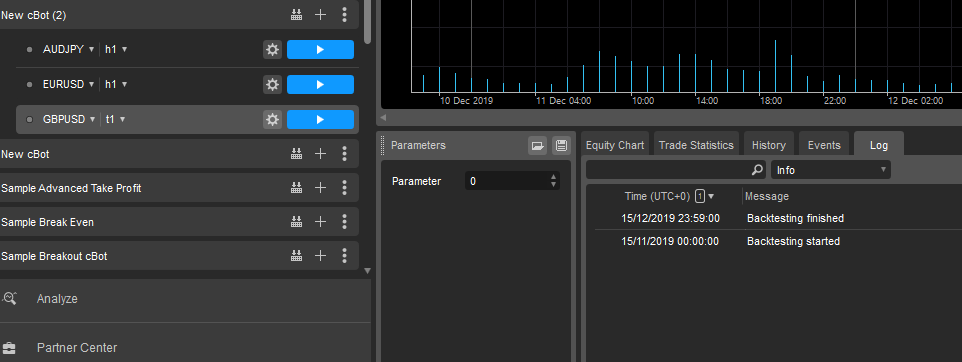Viewport: 962px width, 362px height.
Task: Open the Info log filter dropdown
Action: (831, 170)
